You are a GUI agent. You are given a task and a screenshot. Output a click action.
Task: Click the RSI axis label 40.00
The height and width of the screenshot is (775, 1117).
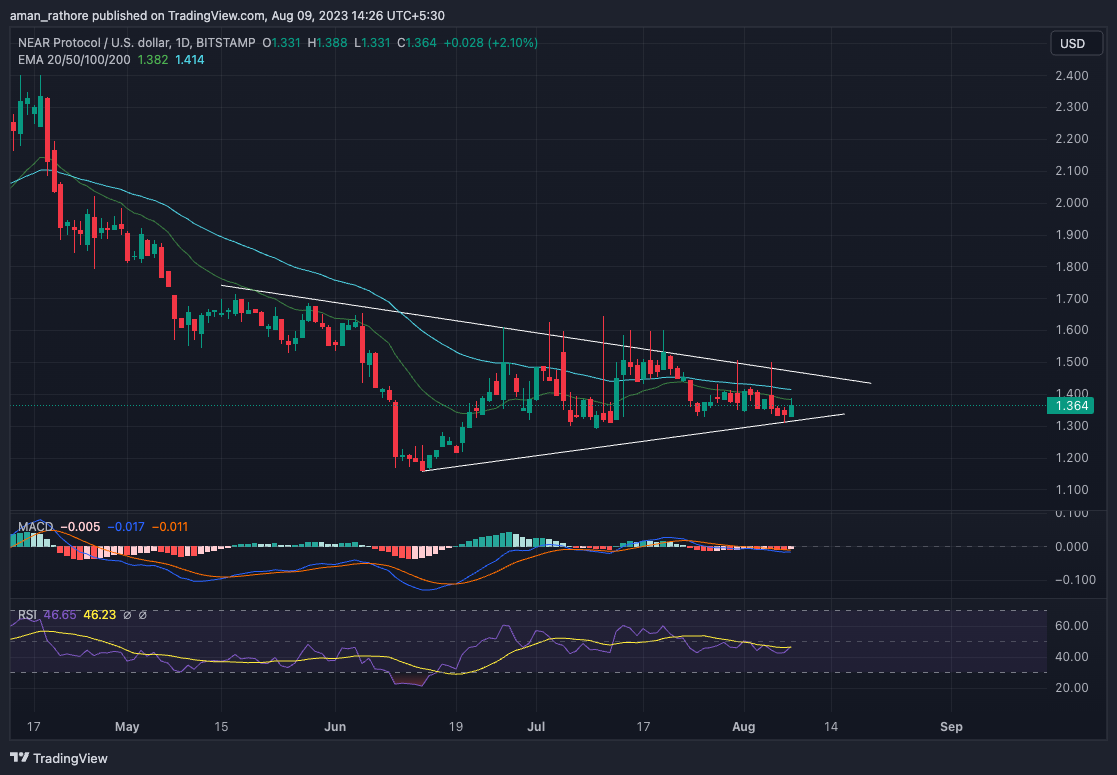(1072, 657)
